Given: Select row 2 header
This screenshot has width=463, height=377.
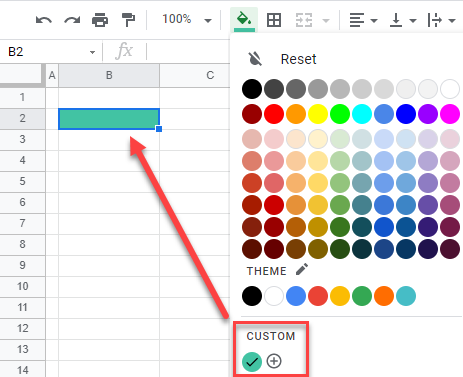Looking at the screenshot, I should (x=22, y=118).
